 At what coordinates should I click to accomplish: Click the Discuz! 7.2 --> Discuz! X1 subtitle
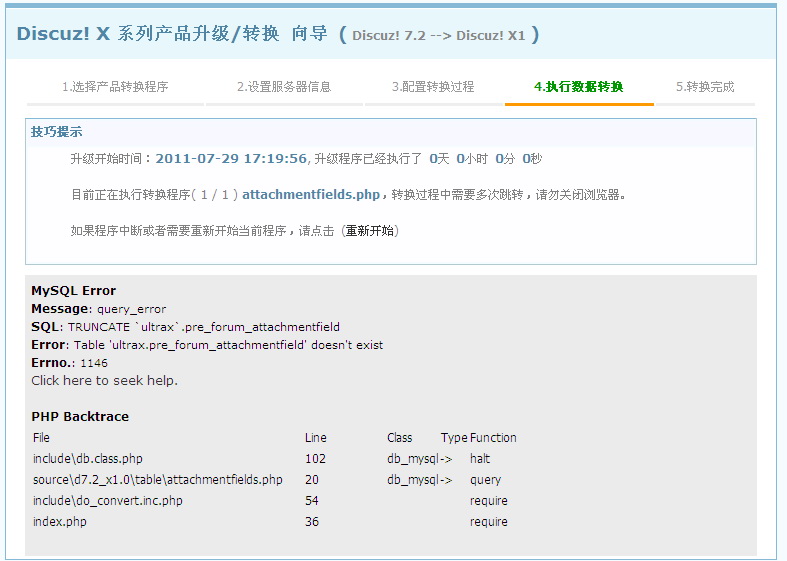(x=439, y=36)
